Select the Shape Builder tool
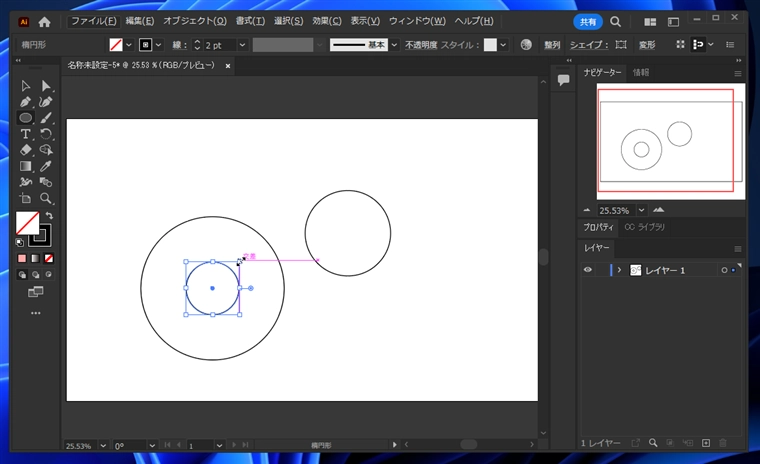This screenshot has height=464, width=760. pyautogui.click(x=46, y=150)
